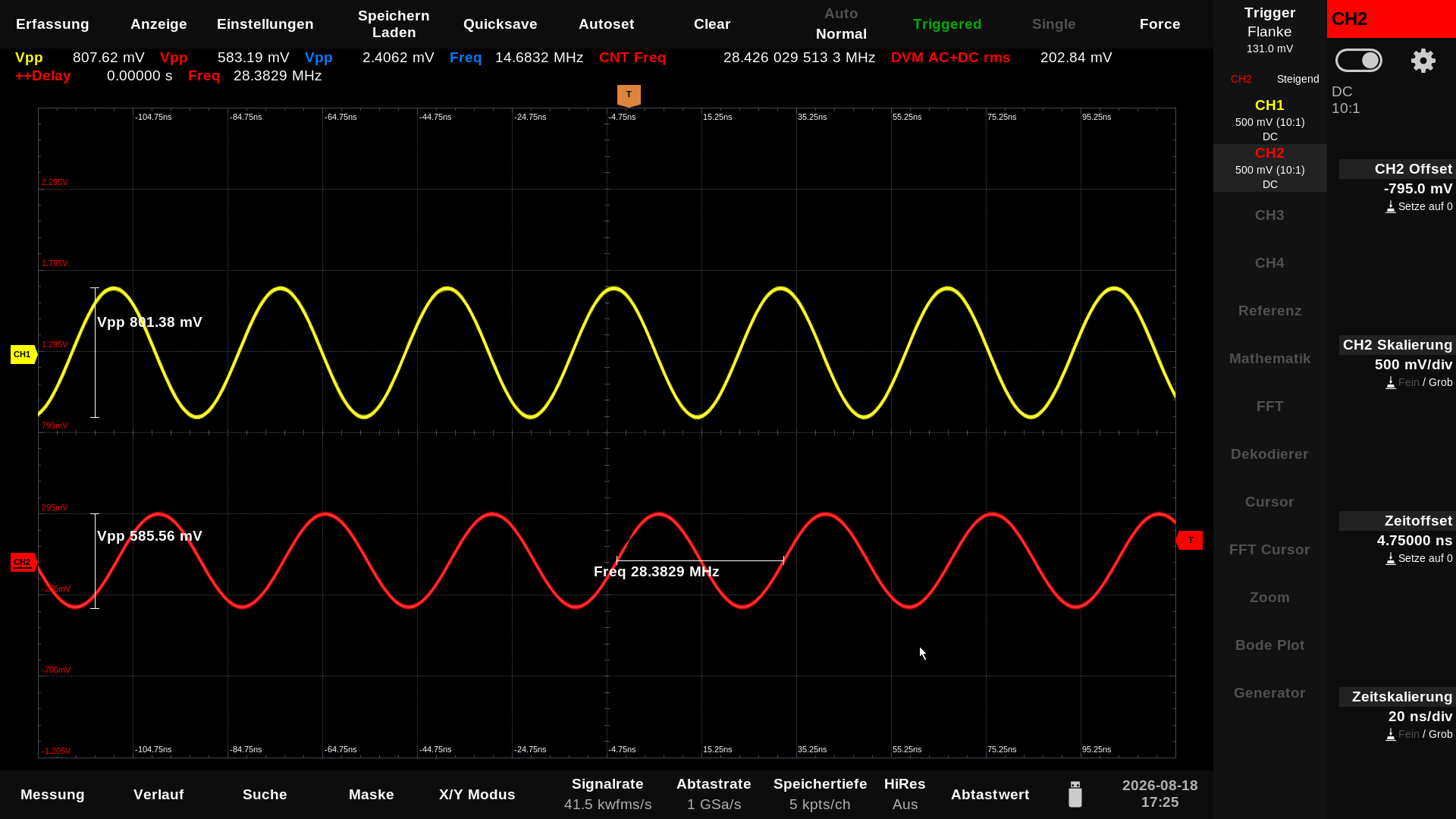Click the CH2 Offset value -795.0 mV
This screenshot has height=819, width=1456.
point(1417,189)
